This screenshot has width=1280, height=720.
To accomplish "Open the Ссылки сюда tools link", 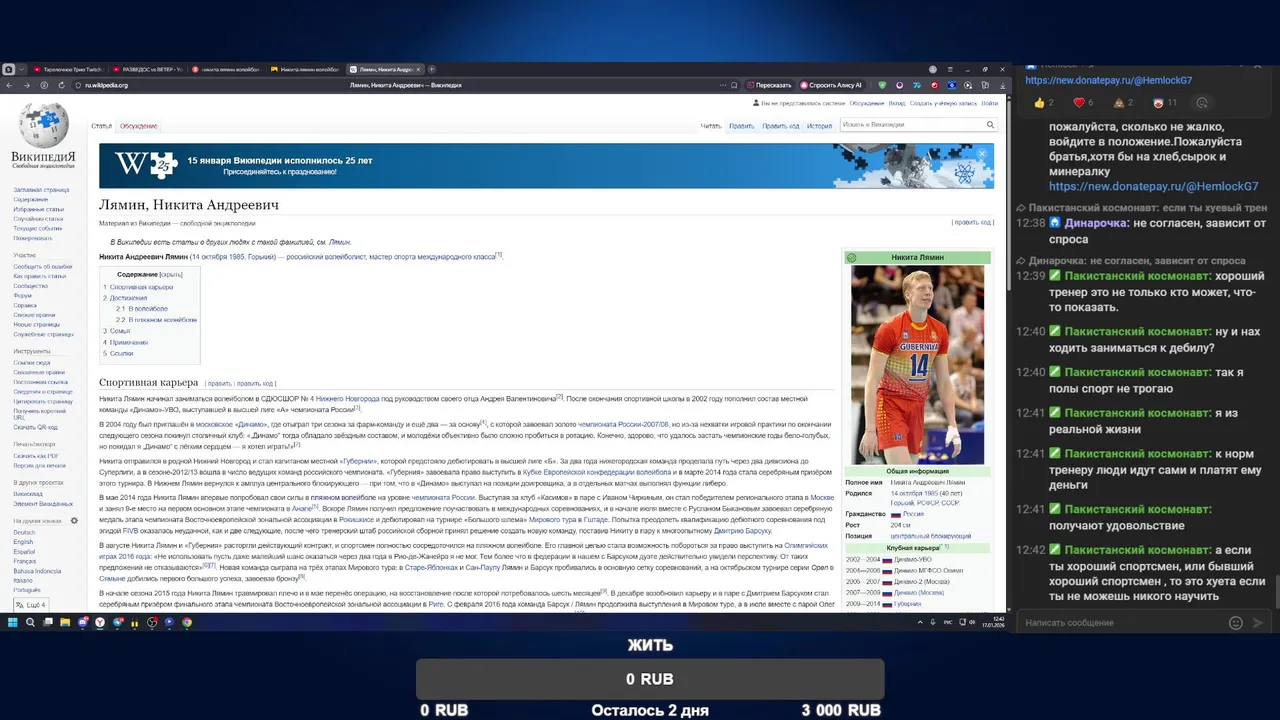I will pos(32,362).
